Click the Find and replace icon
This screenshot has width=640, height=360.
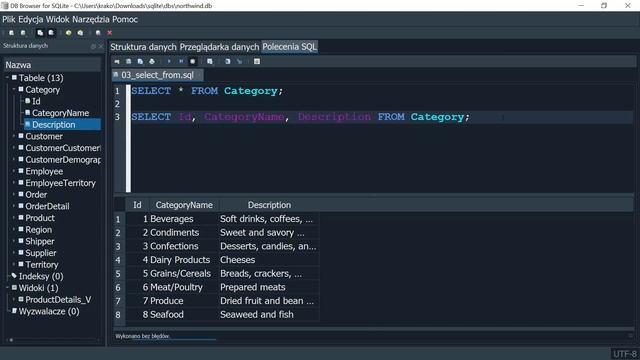[240, 62]
